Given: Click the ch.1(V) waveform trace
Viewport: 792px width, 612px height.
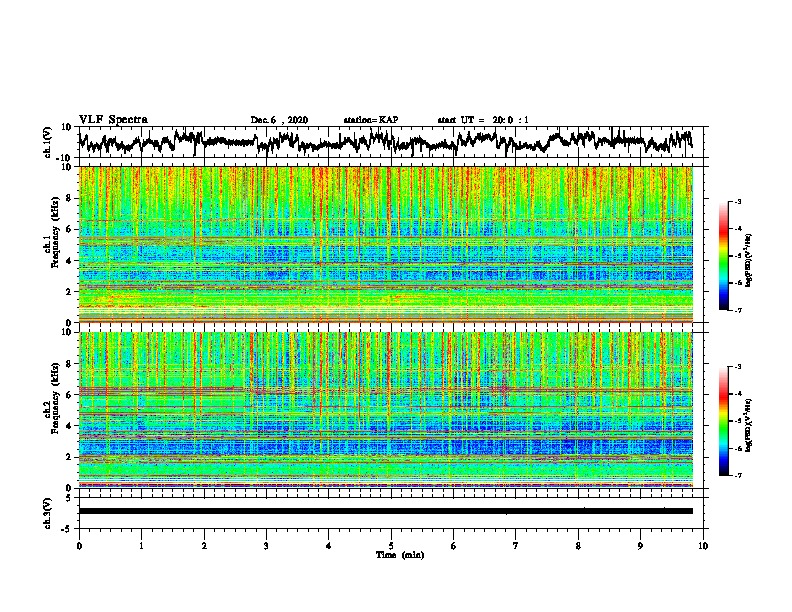Looking at the screenshot, I should pyautogui.click(x=385, y=142).
